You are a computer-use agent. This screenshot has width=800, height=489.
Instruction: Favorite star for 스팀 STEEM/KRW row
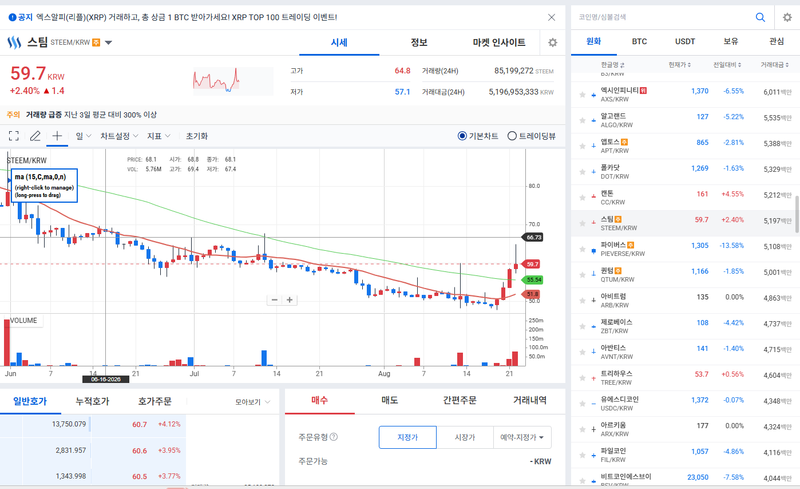point(582,223)
